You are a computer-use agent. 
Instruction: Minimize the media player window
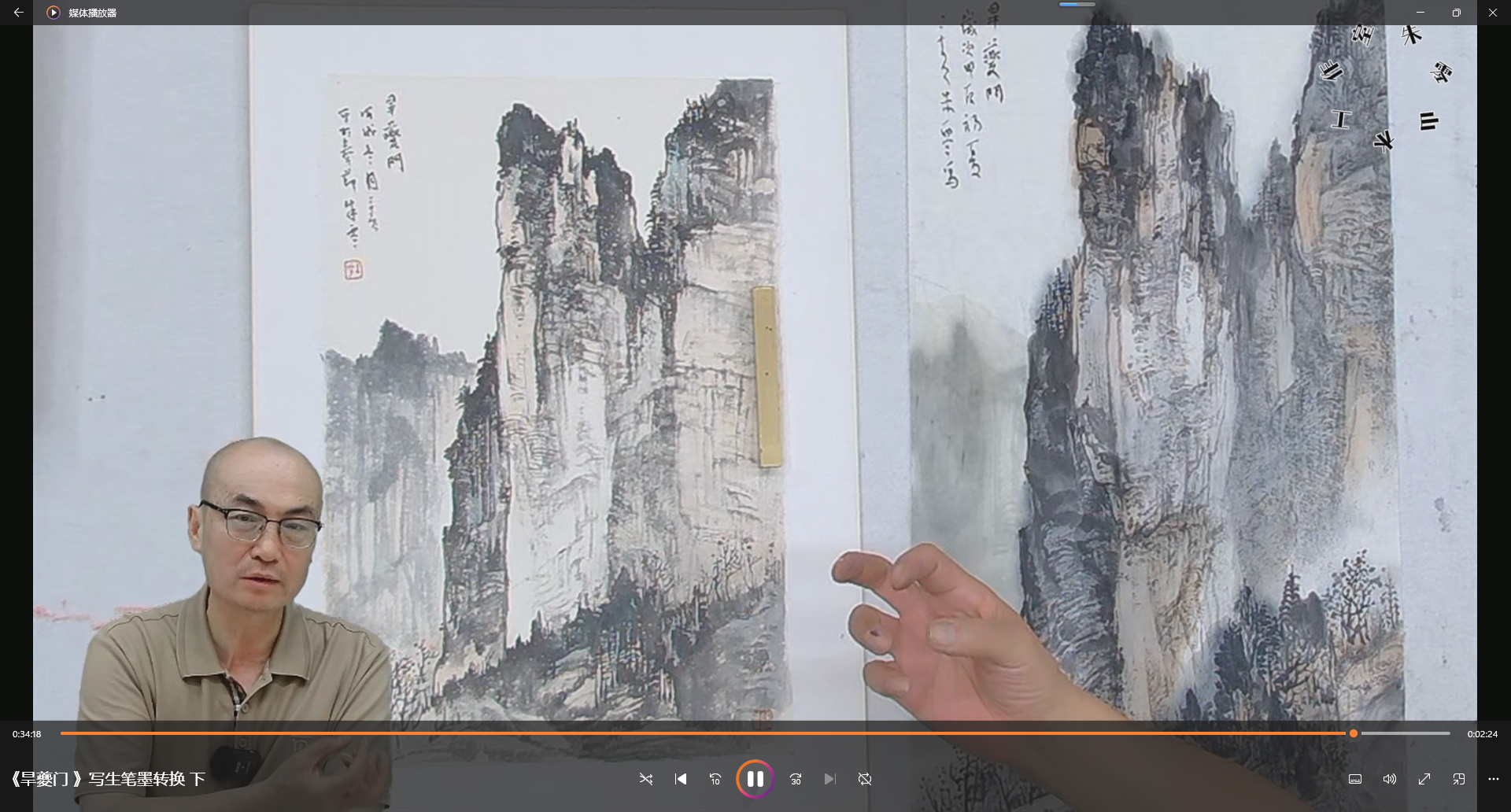[x=1420, y=13]
